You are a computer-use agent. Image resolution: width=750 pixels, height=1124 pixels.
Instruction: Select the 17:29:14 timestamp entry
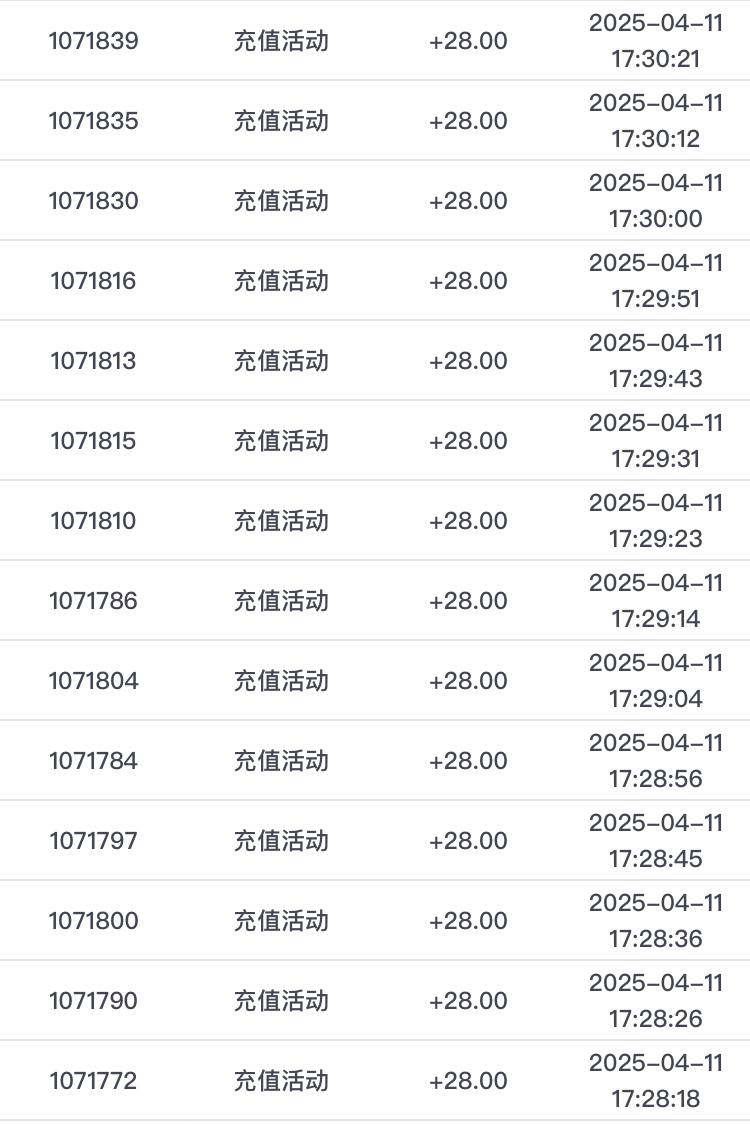tap(656, 618)
